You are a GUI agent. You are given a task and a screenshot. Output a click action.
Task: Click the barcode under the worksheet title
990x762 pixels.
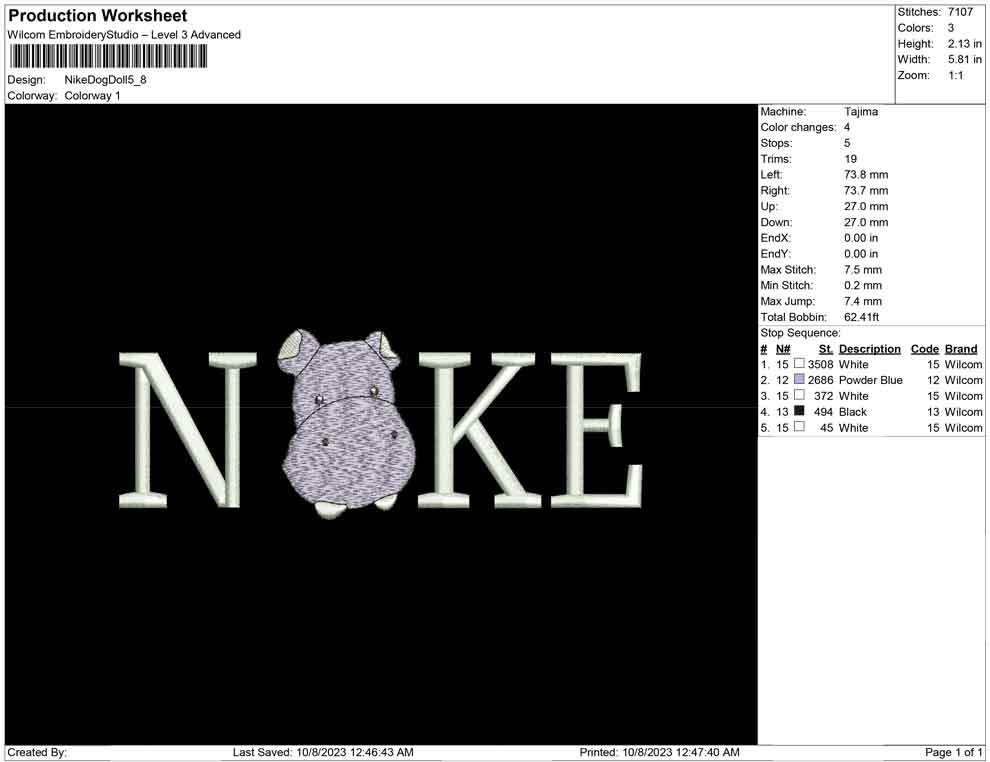[x=108, y=56]
